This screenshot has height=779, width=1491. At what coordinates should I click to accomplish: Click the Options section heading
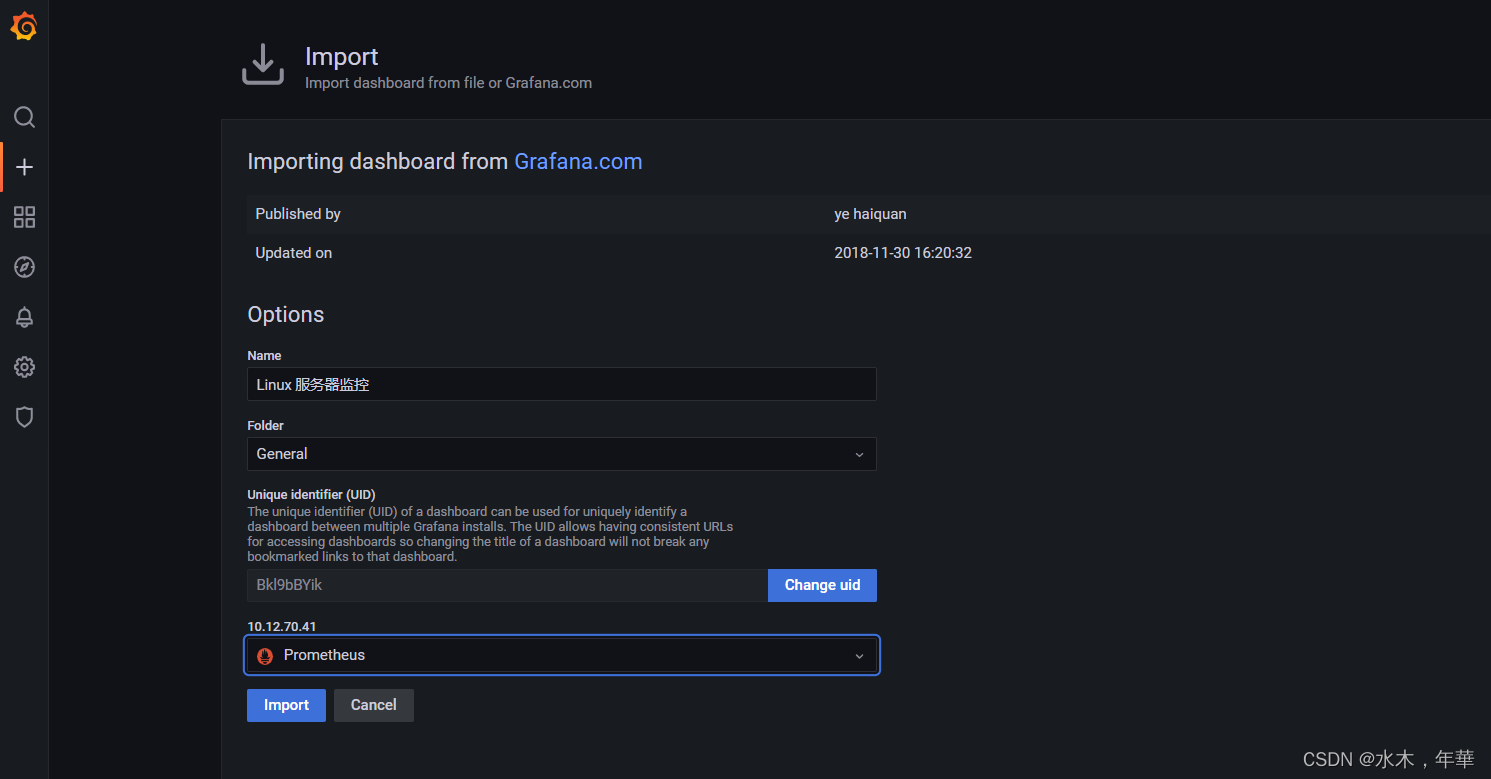(x=286, y=314)
